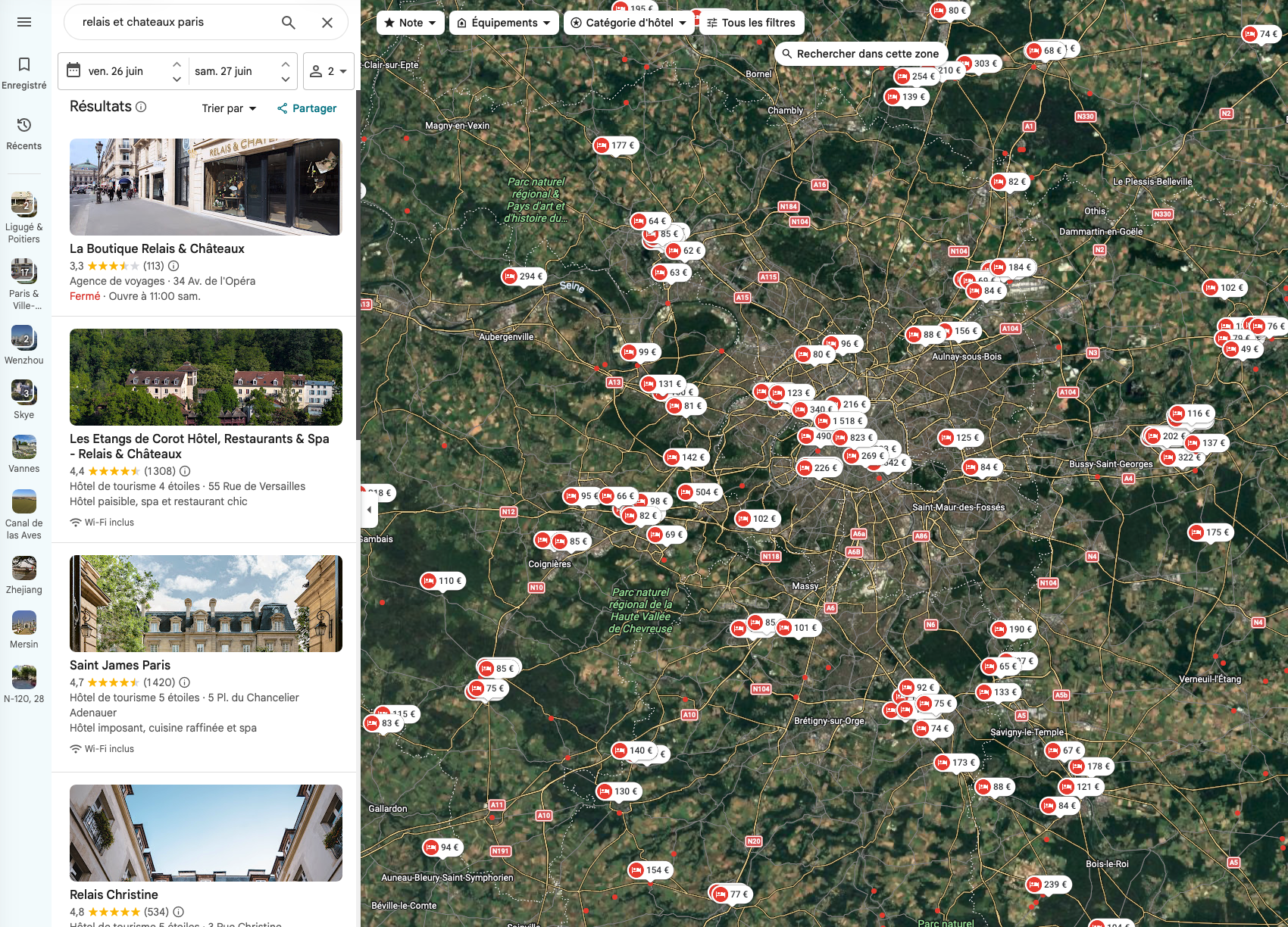Select the 102 € pin east of Othis
This screenshot has height=927, width=1288.
click(x=1224, y=288)
